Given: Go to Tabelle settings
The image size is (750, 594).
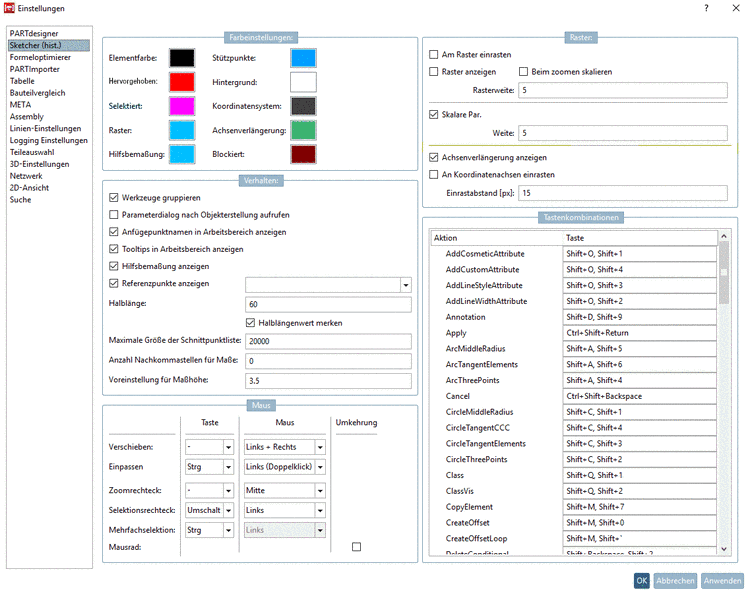Looking at the screenshot, I should [x=22, y=81].
